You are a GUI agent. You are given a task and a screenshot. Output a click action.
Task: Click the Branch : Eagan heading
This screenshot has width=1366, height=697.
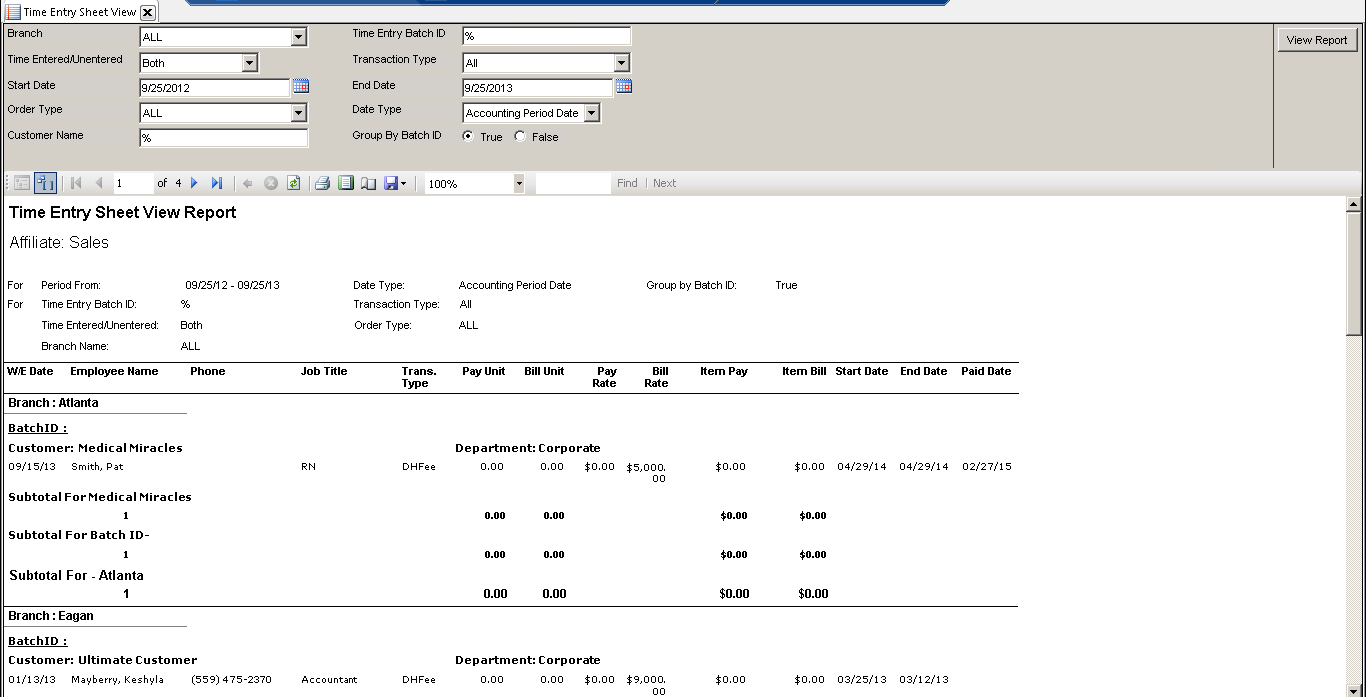pyautogui.click(x=51, y=616)
